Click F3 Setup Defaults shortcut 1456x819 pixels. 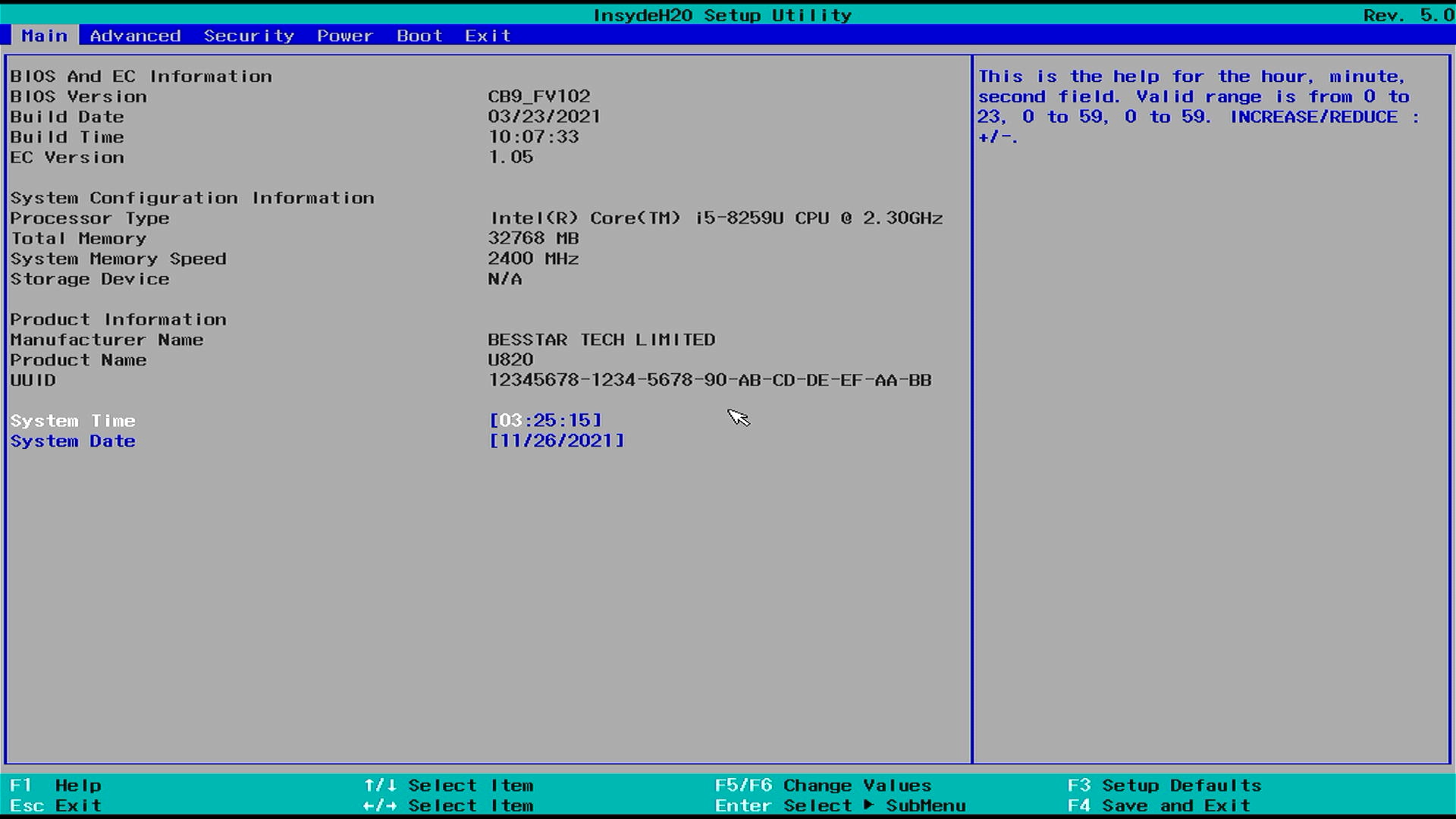1164,786
